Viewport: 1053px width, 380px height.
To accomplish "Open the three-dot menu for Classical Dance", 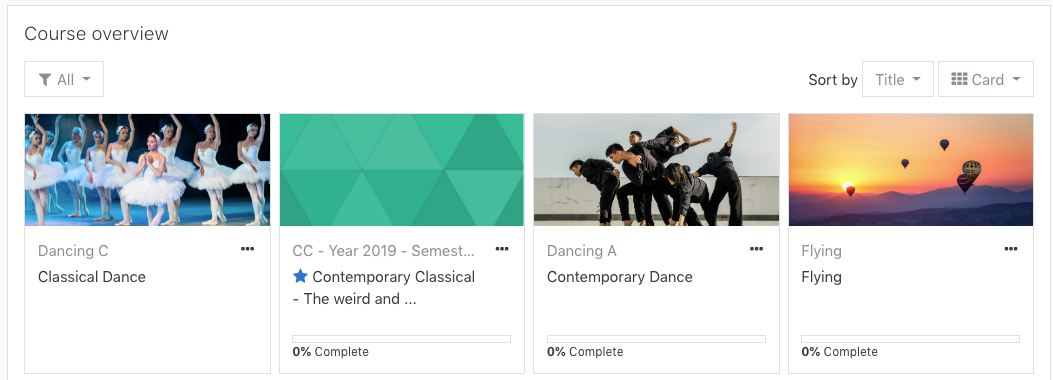I will click(x=248, y=249).
